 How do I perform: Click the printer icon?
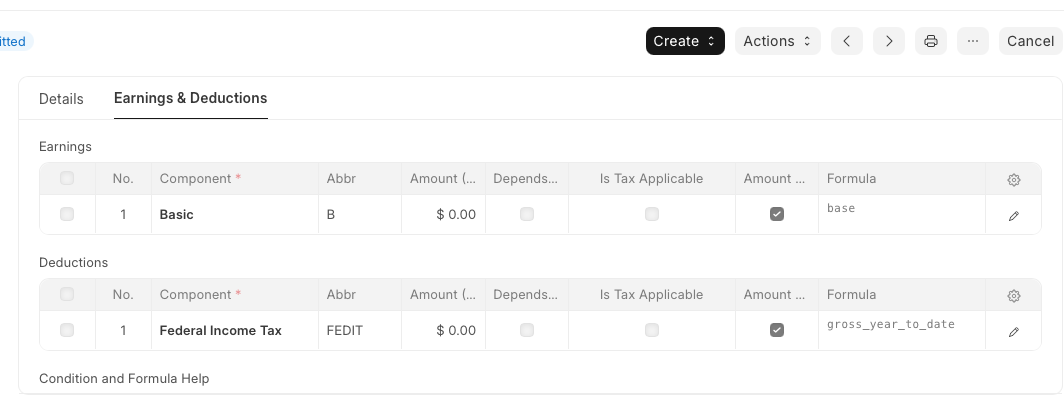[x=930, y=41]
